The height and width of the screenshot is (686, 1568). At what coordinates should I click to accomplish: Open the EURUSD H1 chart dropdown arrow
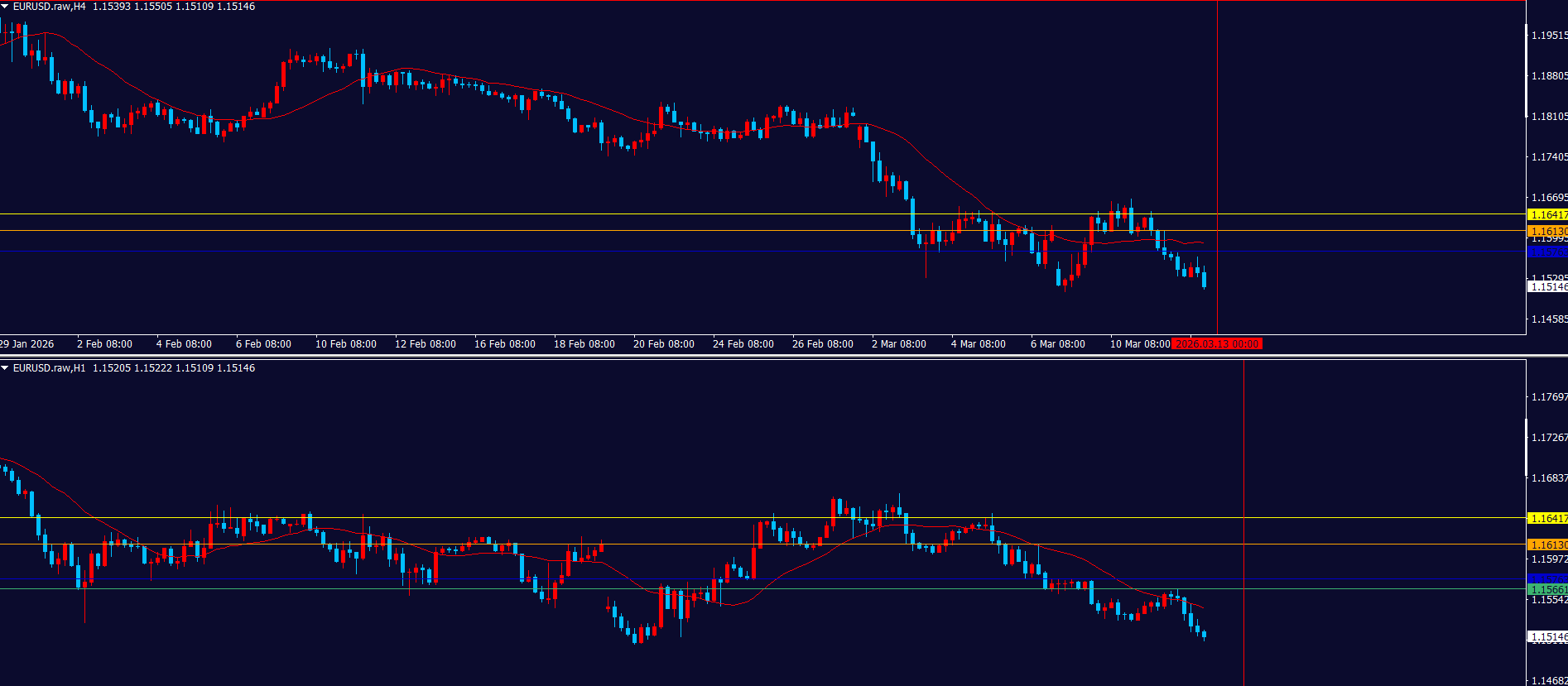[x=5, y=368]
